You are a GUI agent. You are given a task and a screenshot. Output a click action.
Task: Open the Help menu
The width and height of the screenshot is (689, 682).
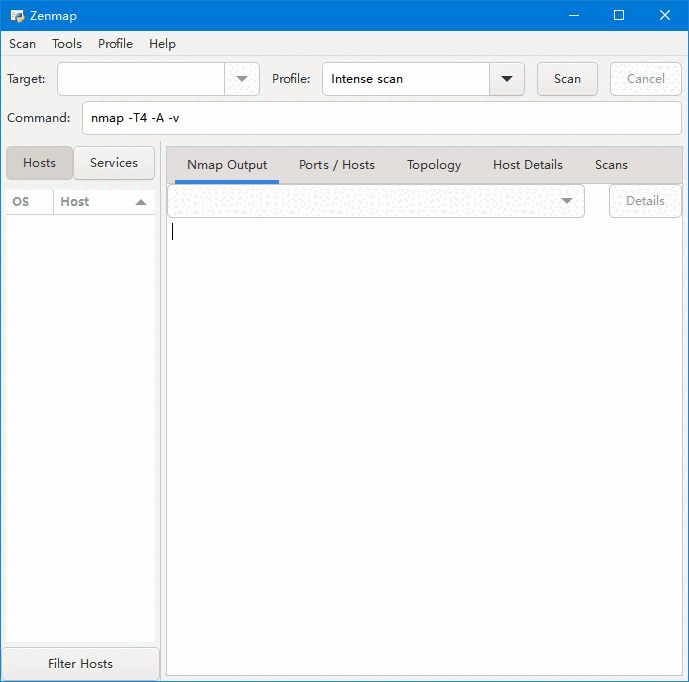click(x=162, y=44)
